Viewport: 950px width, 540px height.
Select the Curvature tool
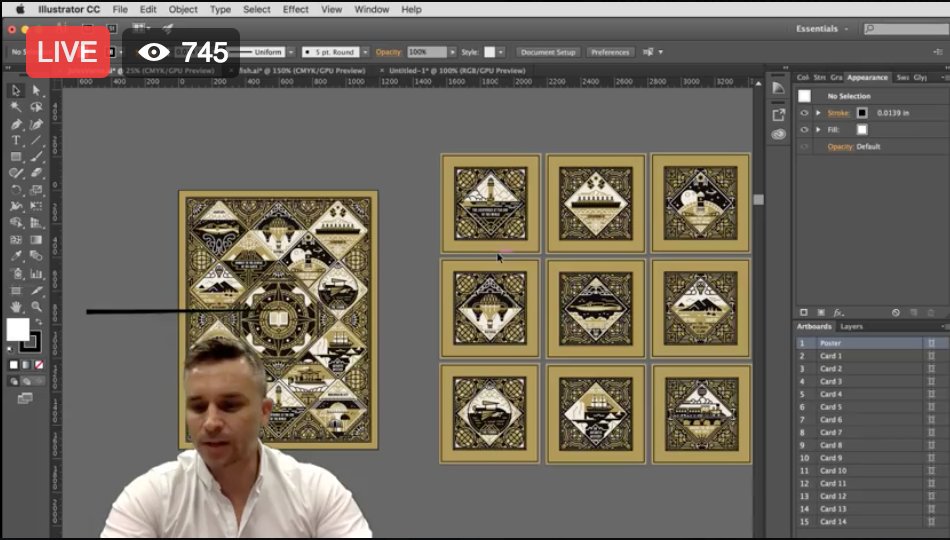(36, 124)
